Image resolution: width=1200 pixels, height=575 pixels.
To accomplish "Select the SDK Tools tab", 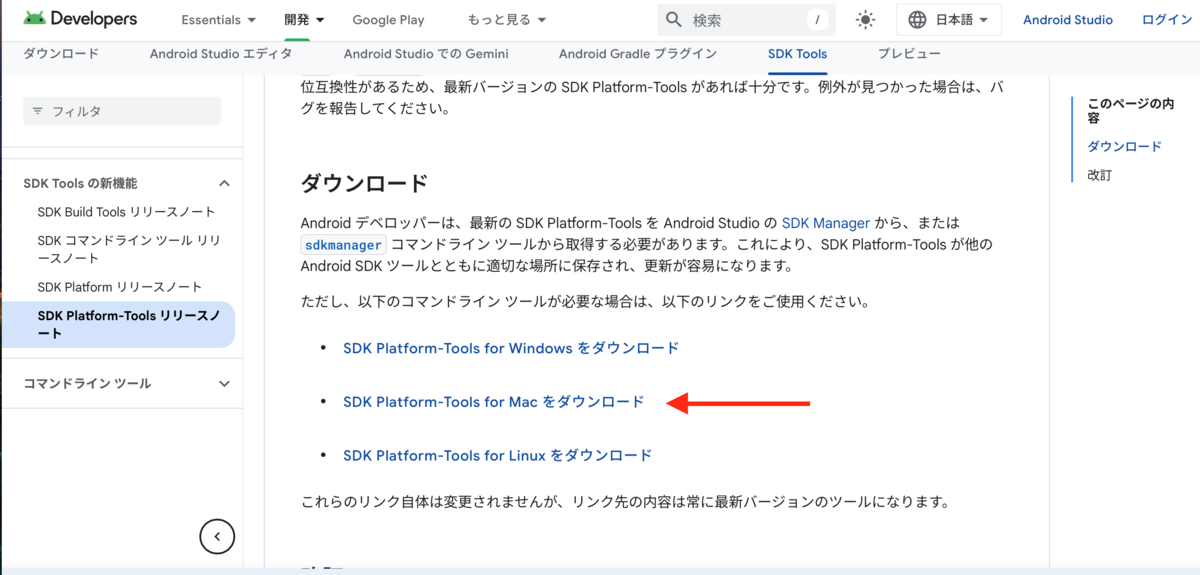I will click(x=797, y=54).
